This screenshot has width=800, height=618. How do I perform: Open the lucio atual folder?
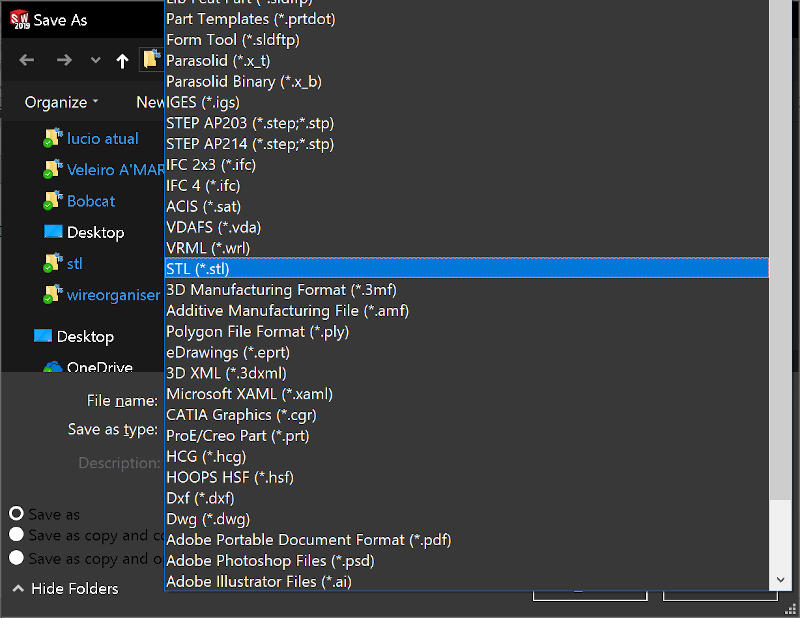point(103,139)
